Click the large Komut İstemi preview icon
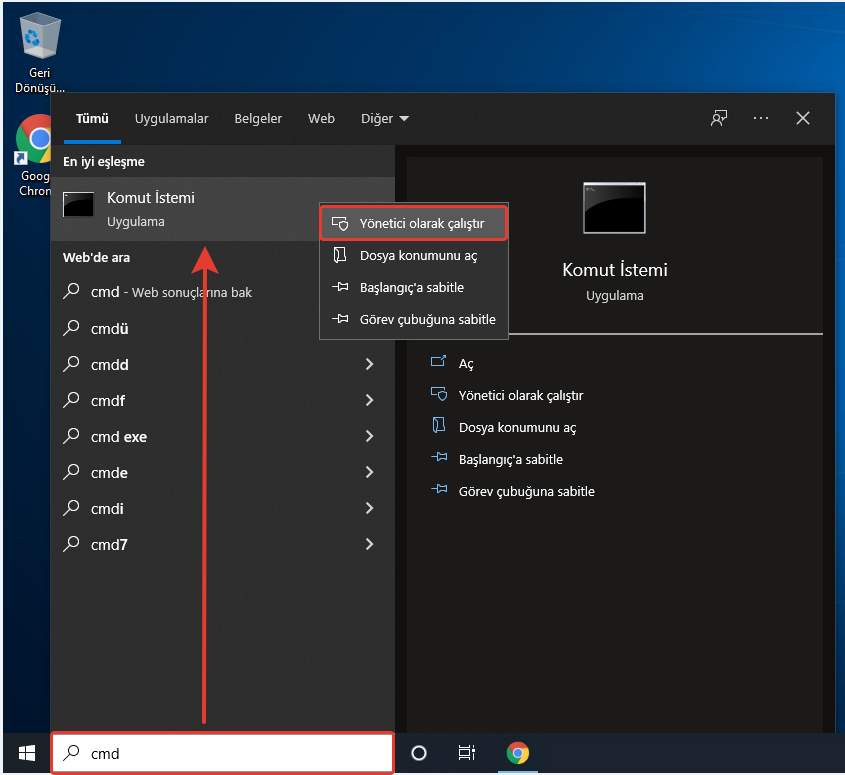The height and width of the screenshot is (775, 845). coord(614,208)
